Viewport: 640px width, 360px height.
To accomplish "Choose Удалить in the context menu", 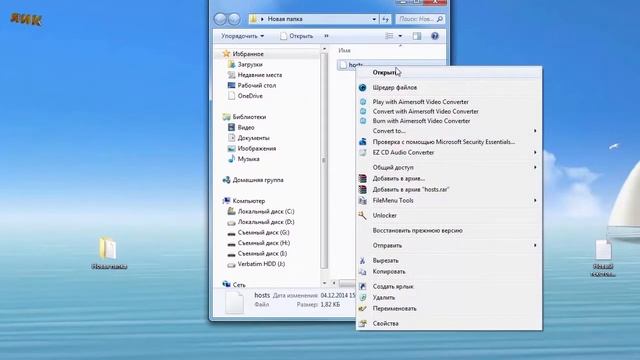I will [449, 298].
